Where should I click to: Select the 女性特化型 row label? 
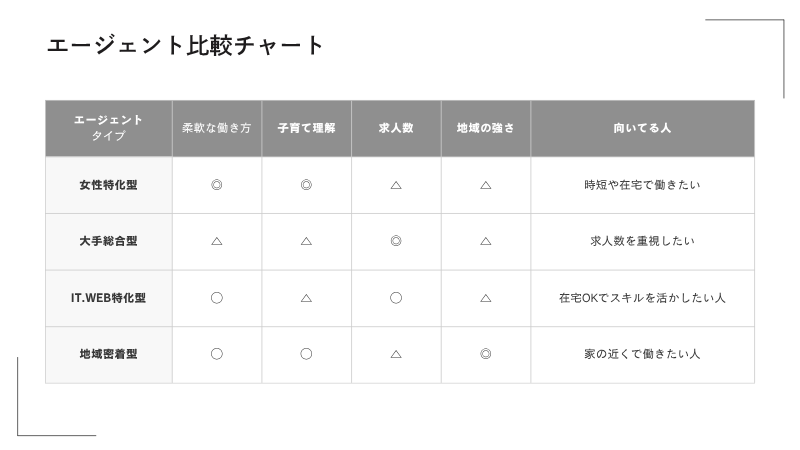pos(109,185)
